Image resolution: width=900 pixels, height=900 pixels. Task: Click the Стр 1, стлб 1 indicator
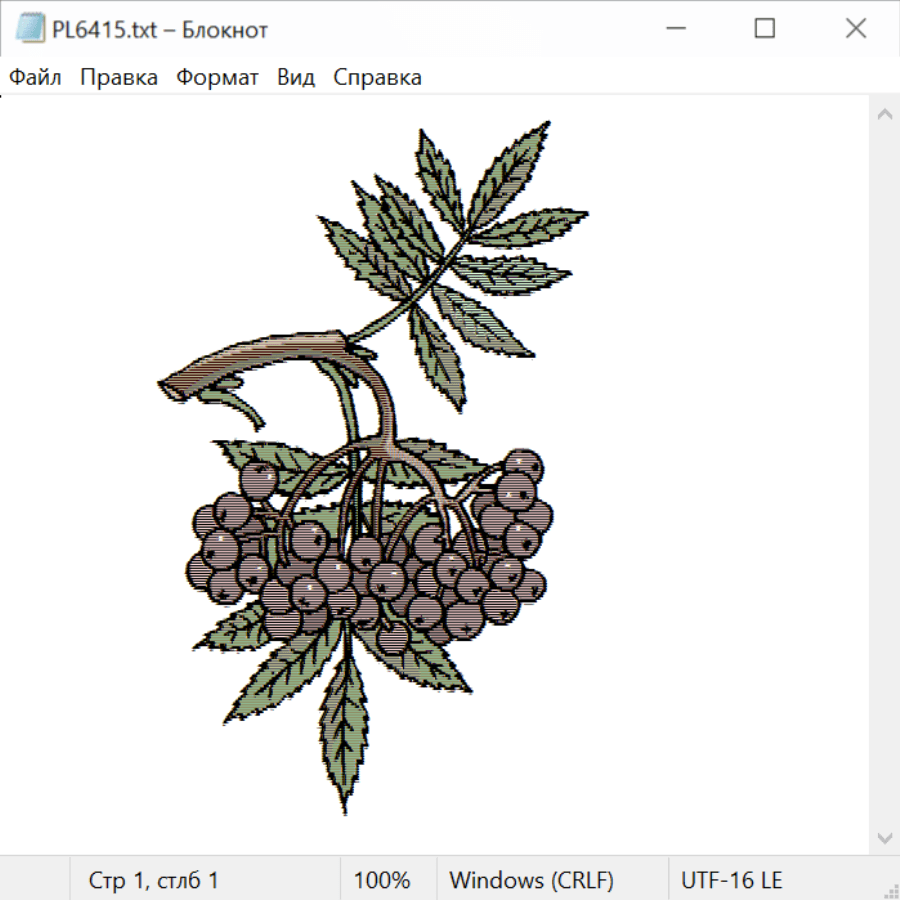[x=153, y=881]
